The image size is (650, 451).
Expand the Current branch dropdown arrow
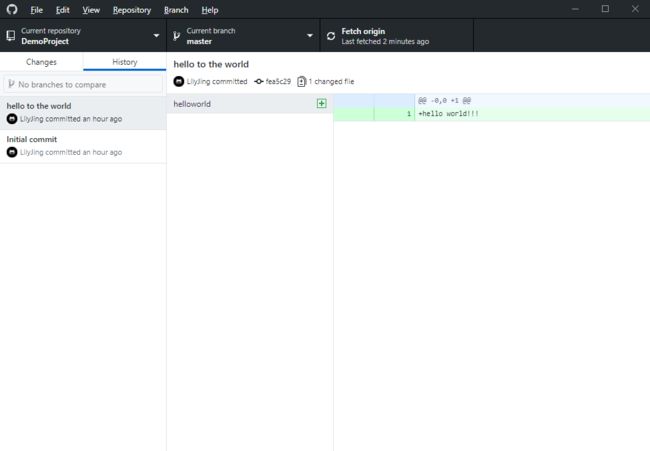[310, 36]
